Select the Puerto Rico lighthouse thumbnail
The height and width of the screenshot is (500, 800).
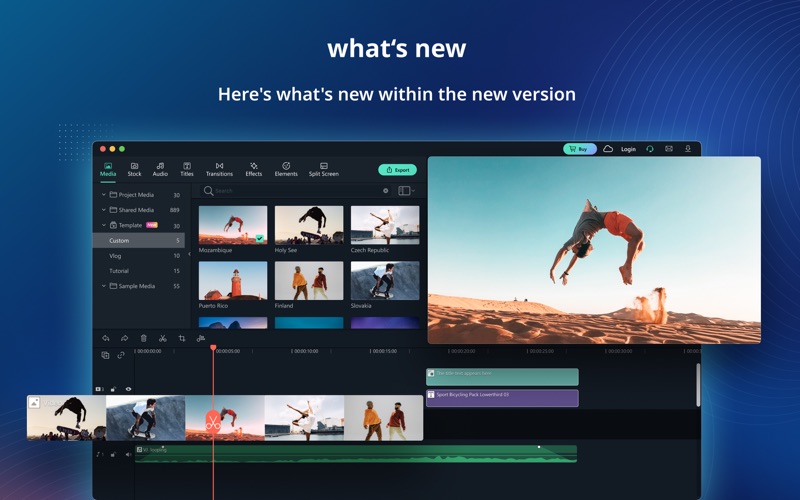click(x=233, y=281)
